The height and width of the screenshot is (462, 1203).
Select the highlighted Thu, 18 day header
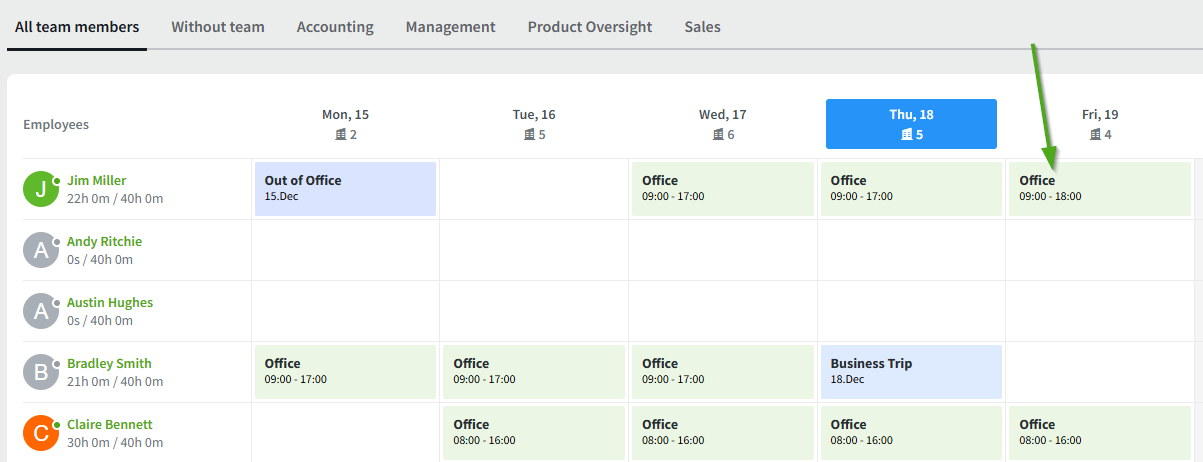click(x=911, y=124)
